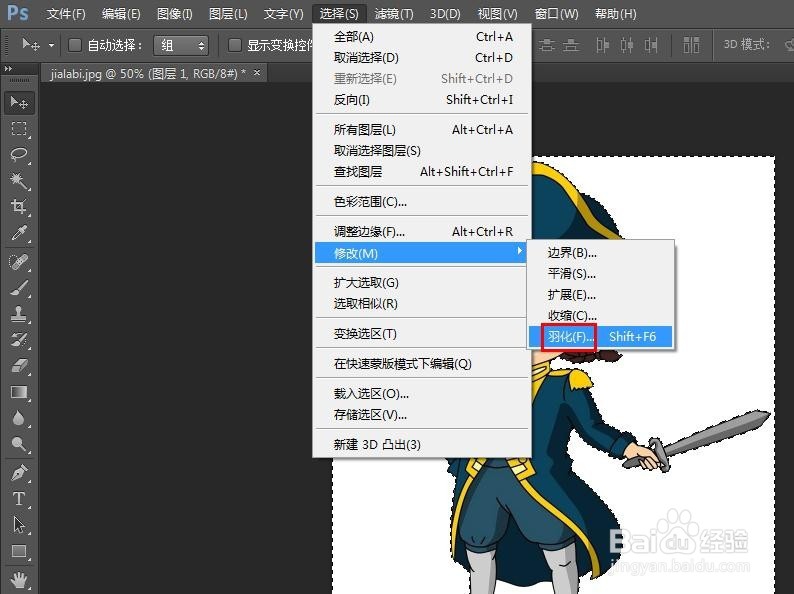The image size is (794, 594).
Task: Choose 边界(B)... in Modify submenu
Action: coord(601,252)
